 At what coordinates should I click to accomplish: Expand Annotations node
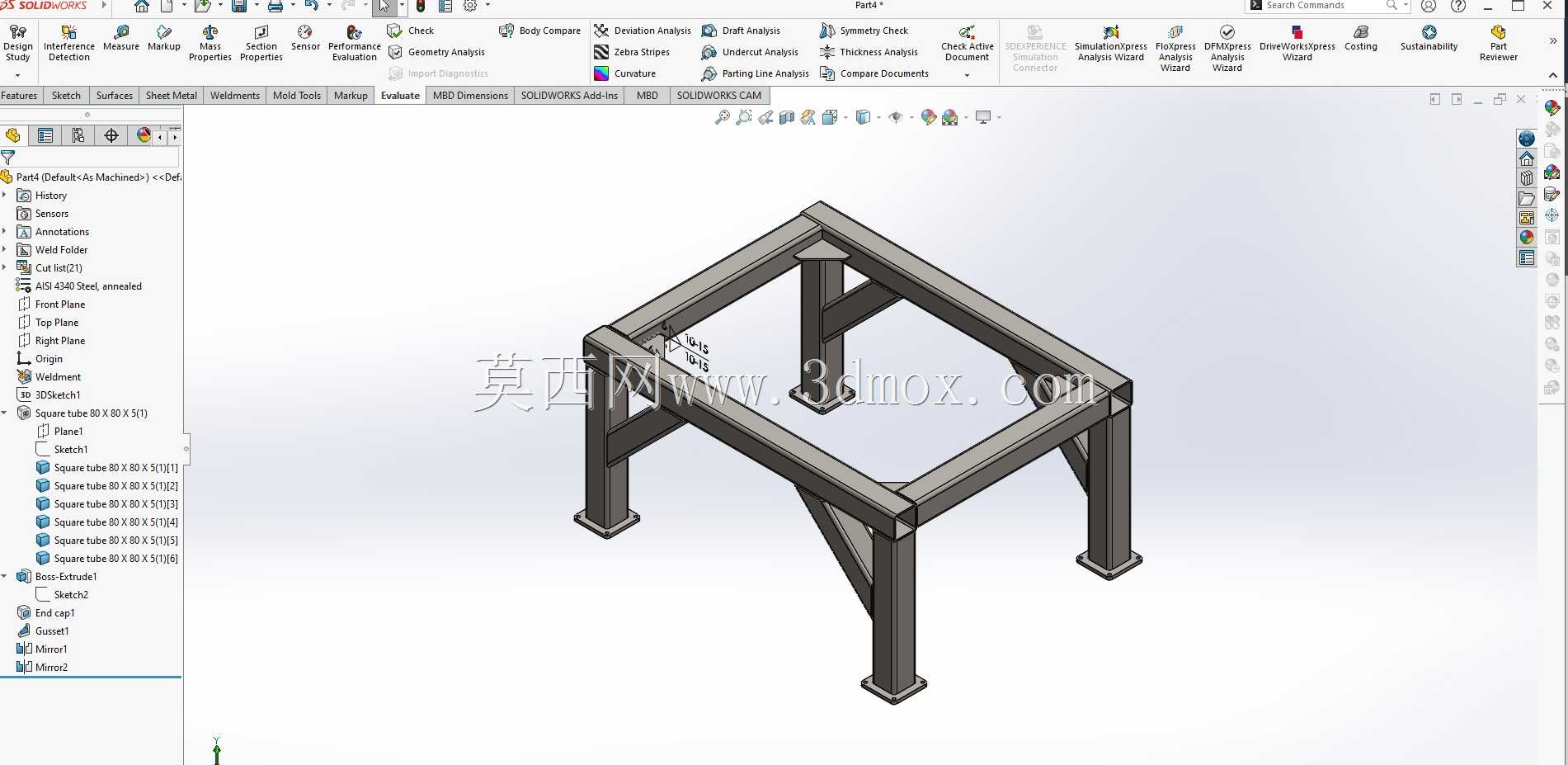point(5,232)
